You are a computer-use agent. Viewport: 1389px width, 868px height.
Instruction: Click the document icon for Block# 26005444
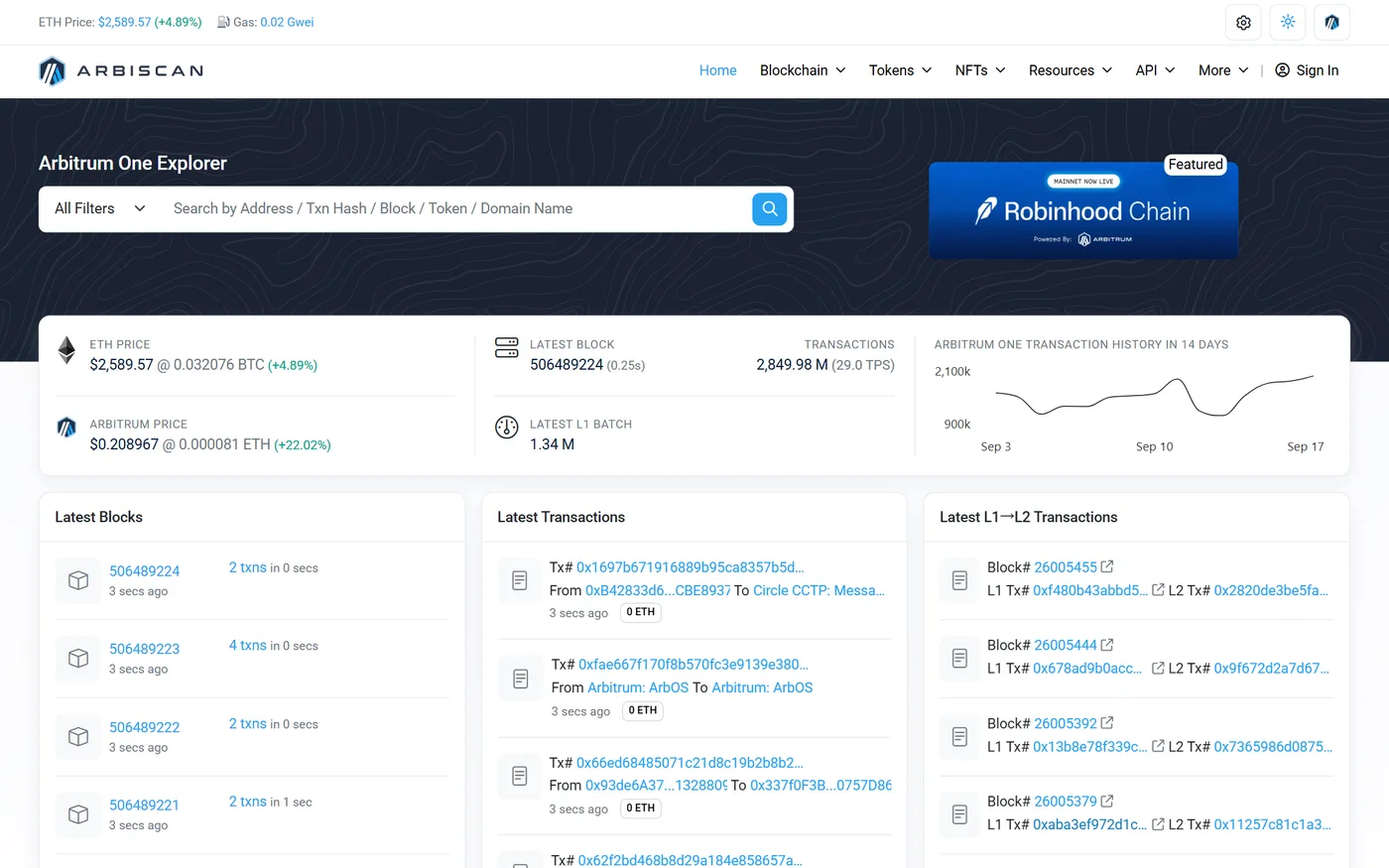tap(959, 659)
